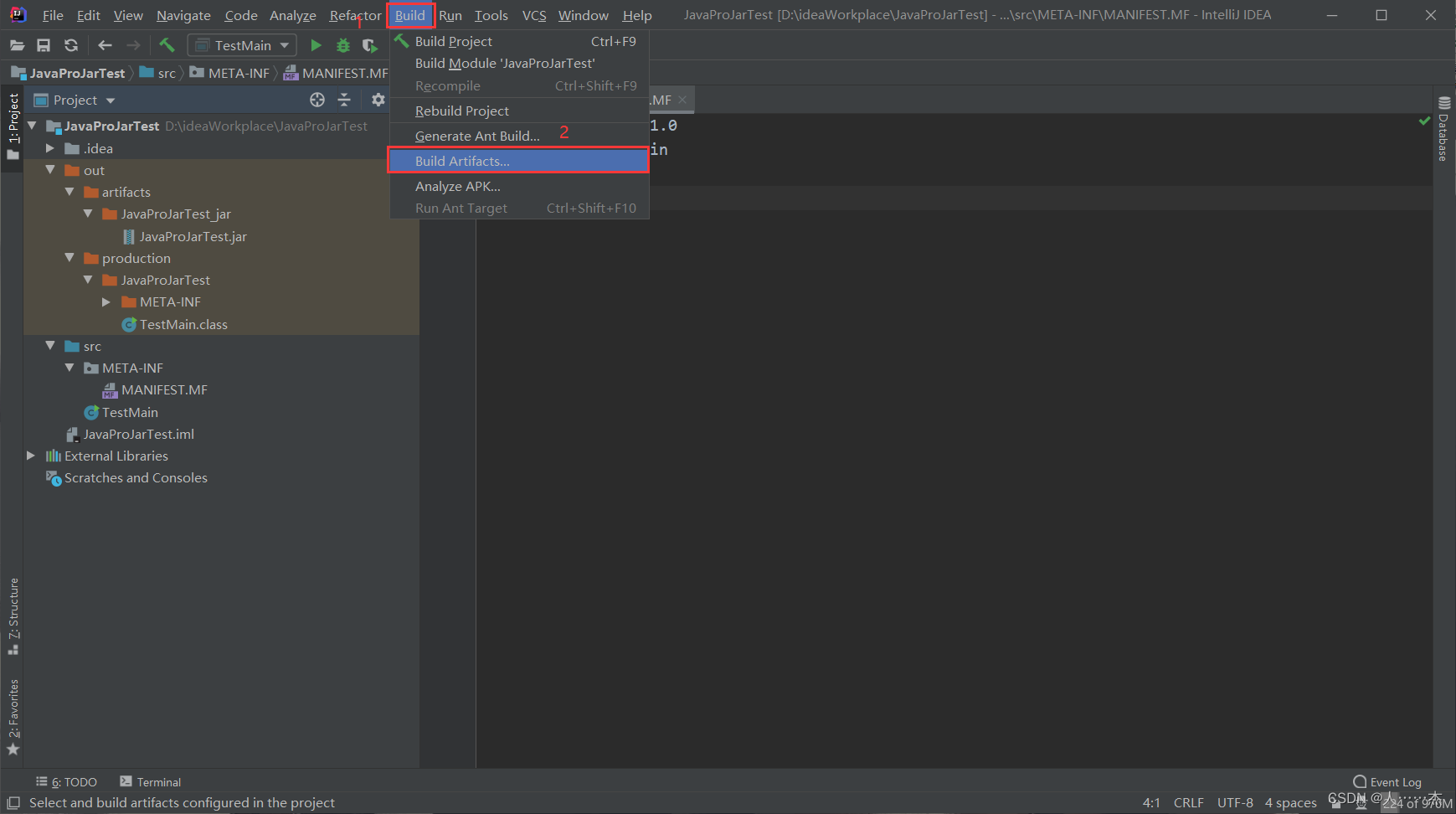
Task: Click 4 spaces indent setting
Action: (1290, 802)
